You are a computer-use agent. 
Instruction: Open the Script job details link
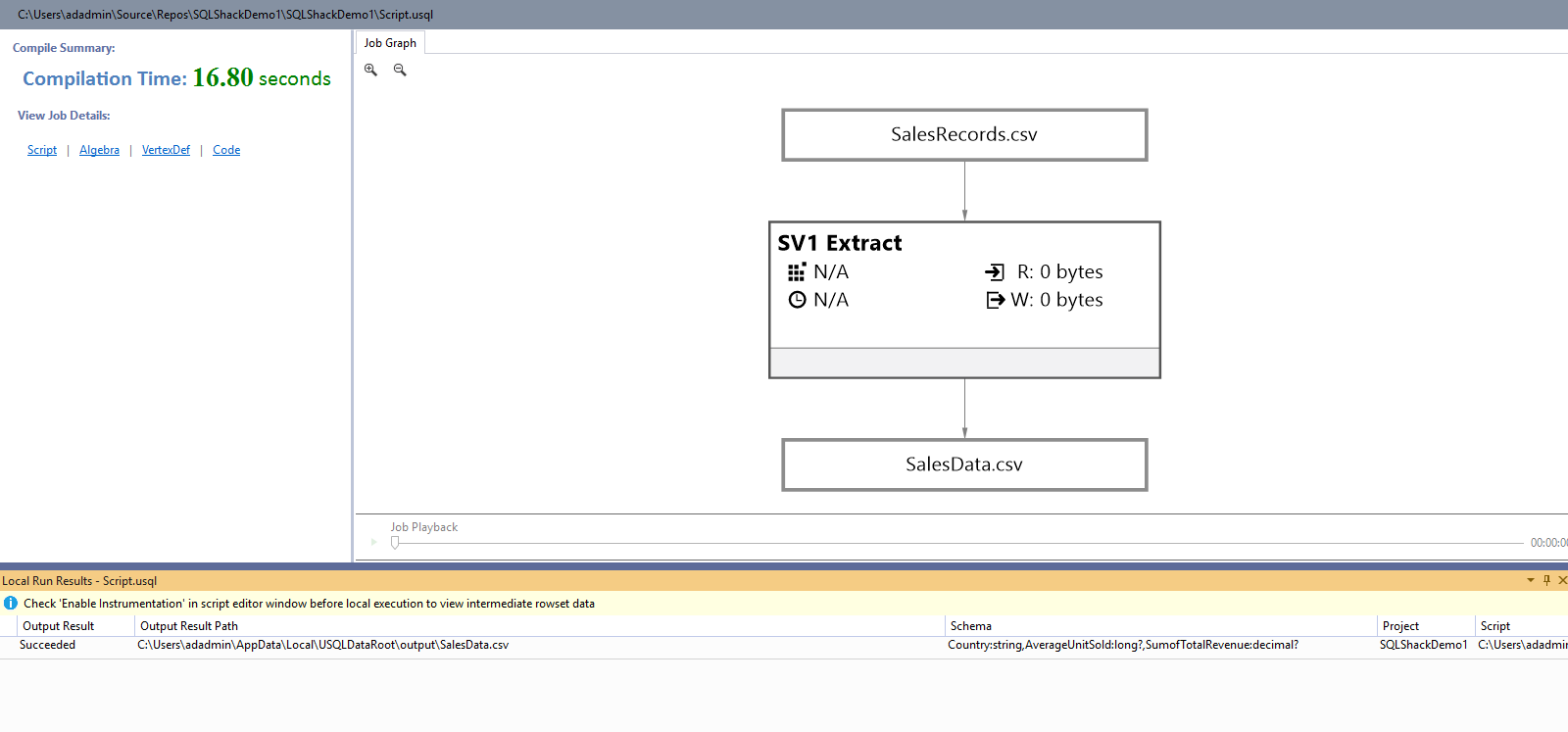[x=42, y=150]
